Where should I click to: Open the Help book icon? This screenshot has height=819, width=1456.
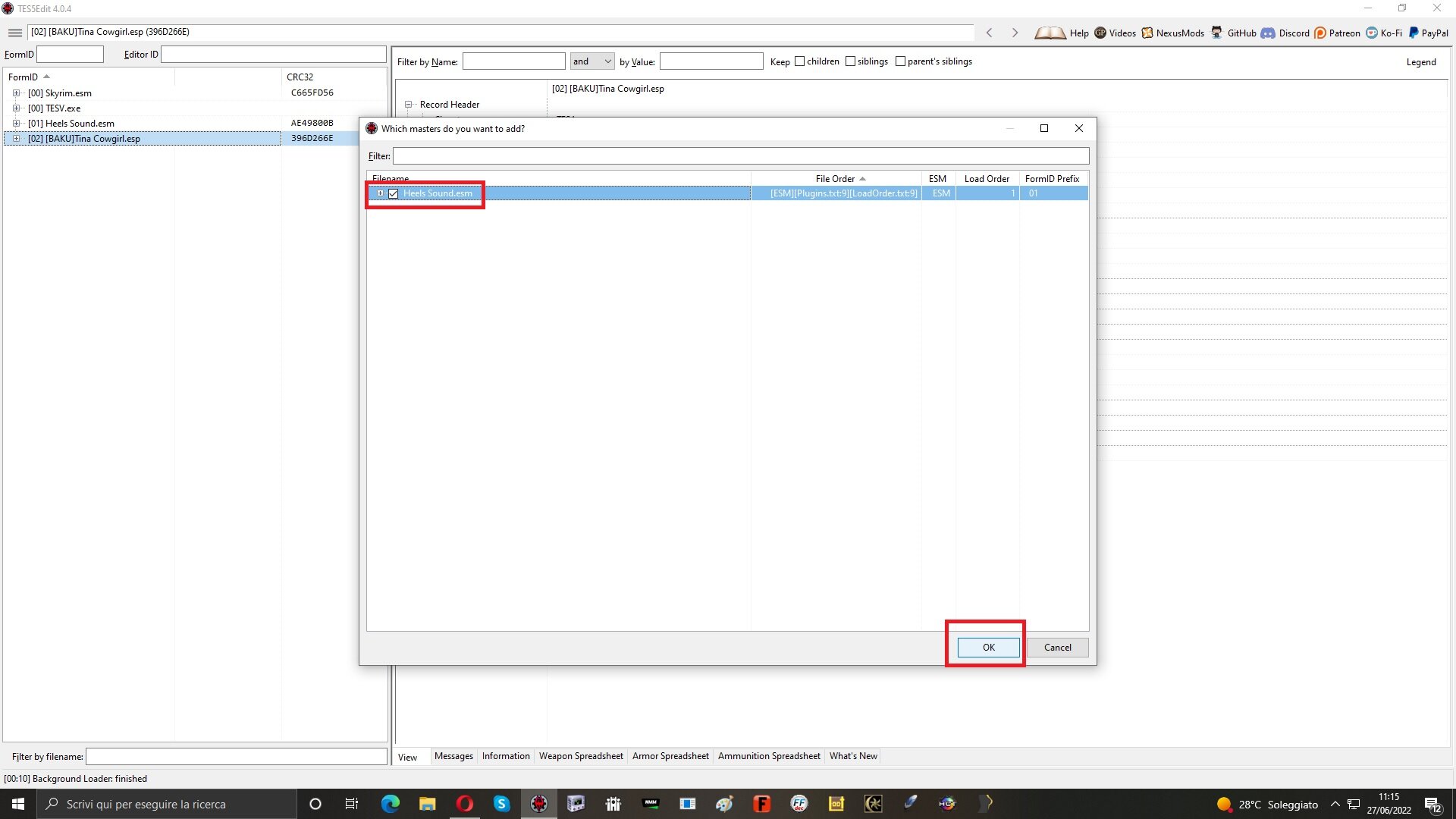1050,33
